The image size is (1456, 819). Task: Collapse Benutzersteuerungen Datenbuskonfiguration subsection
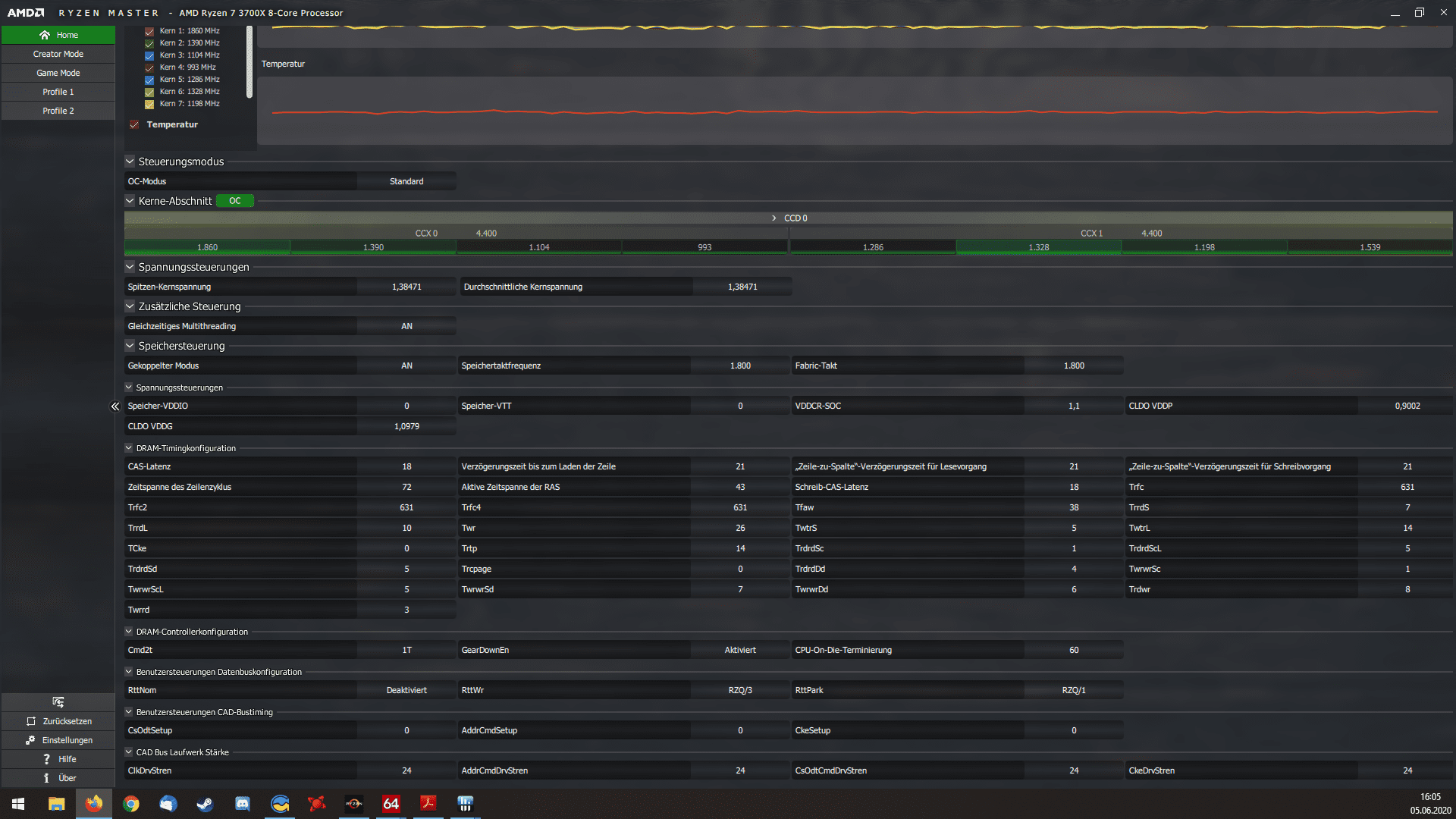[x=129, y=672]
